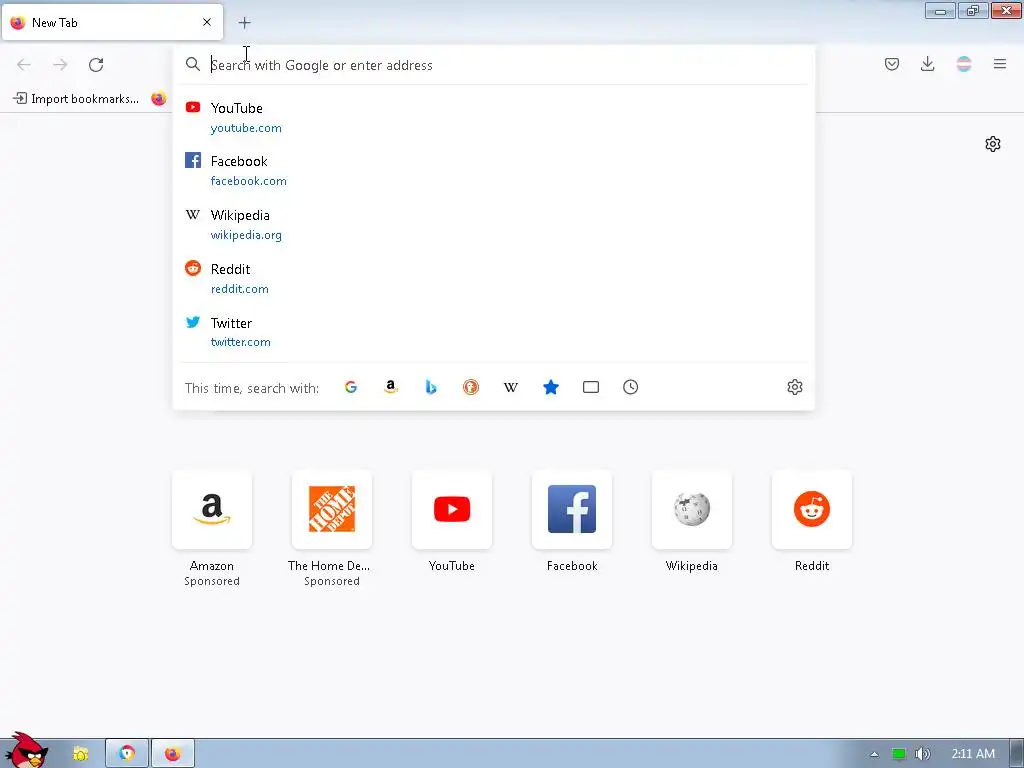This screenshot has height=768, width=1024.
Task: Click the 2:11 AM clock
Action: tap(973, 754)
